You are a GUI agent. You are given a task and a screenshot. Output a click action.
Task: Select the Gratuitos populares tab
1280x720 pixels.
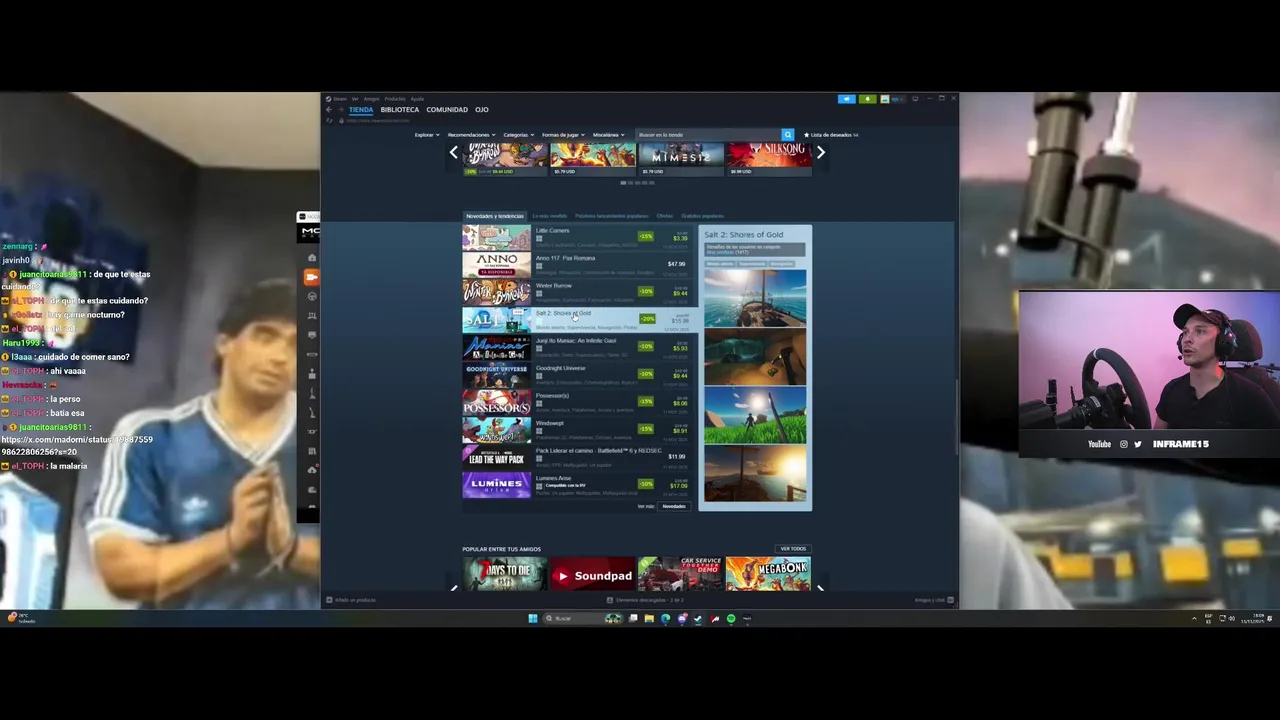point(702,216)
